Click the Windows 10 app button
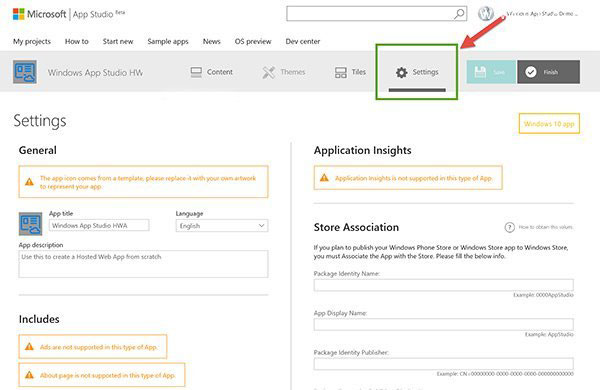 549,124
